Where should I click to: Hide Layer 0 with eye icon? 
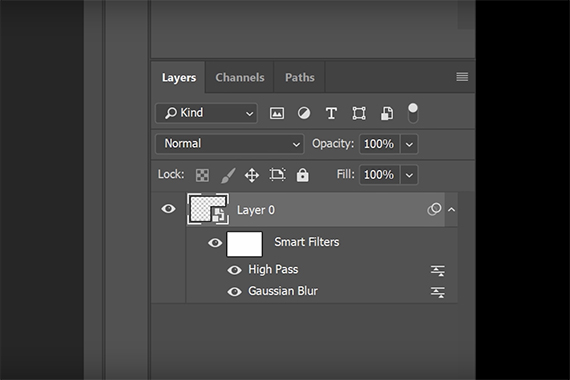pyautogui.click(x=168, y=209)
